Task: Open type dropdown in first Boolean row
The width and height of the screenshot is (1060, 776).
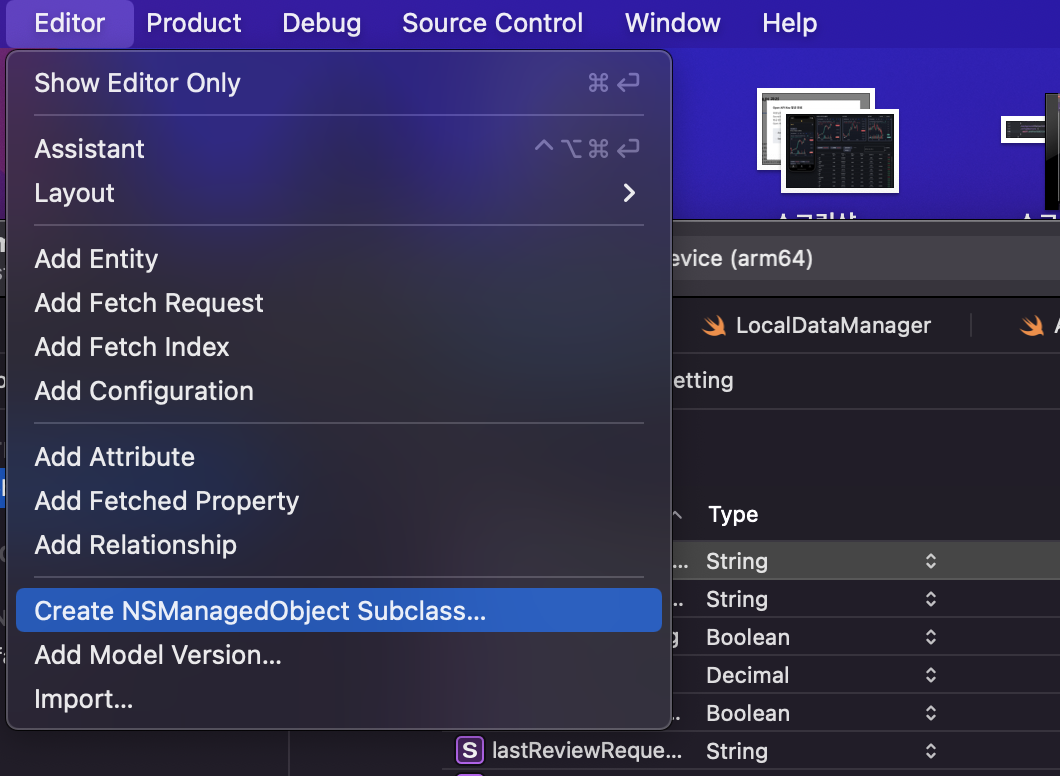Action: click(x=930, y=637)
